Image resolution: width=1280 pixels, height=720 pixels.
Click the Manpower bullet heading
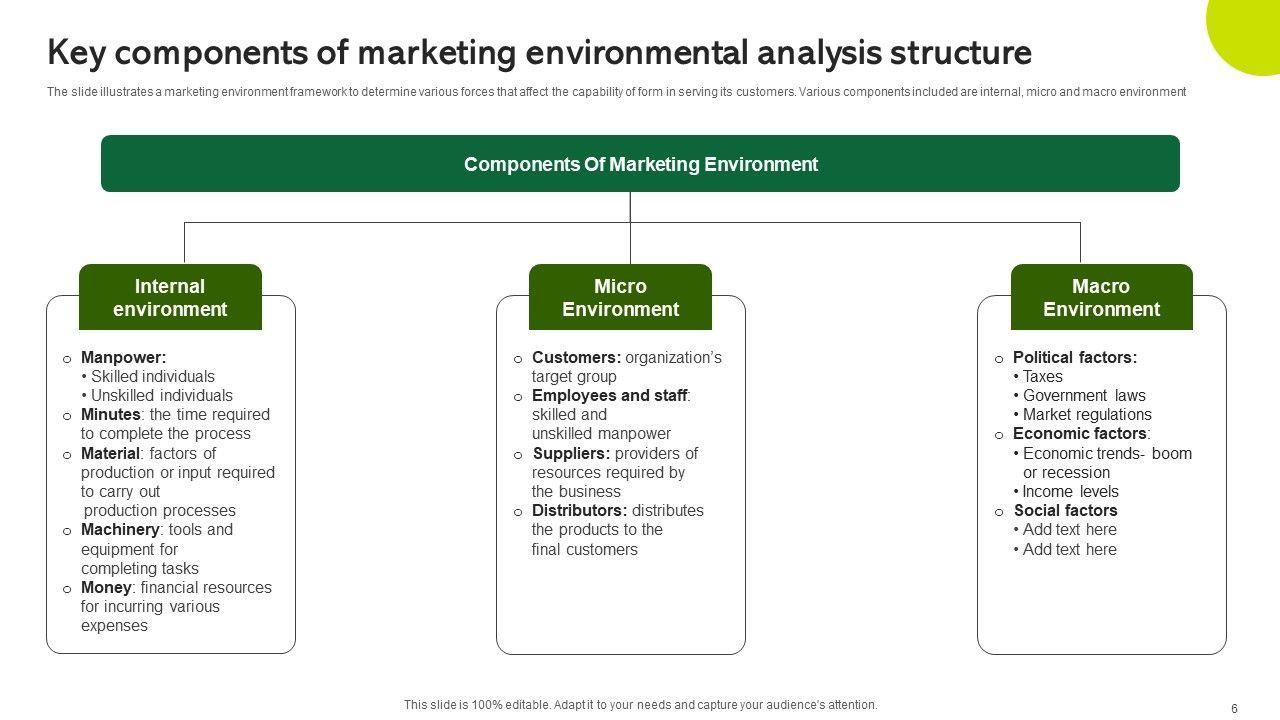coord(124,358)
